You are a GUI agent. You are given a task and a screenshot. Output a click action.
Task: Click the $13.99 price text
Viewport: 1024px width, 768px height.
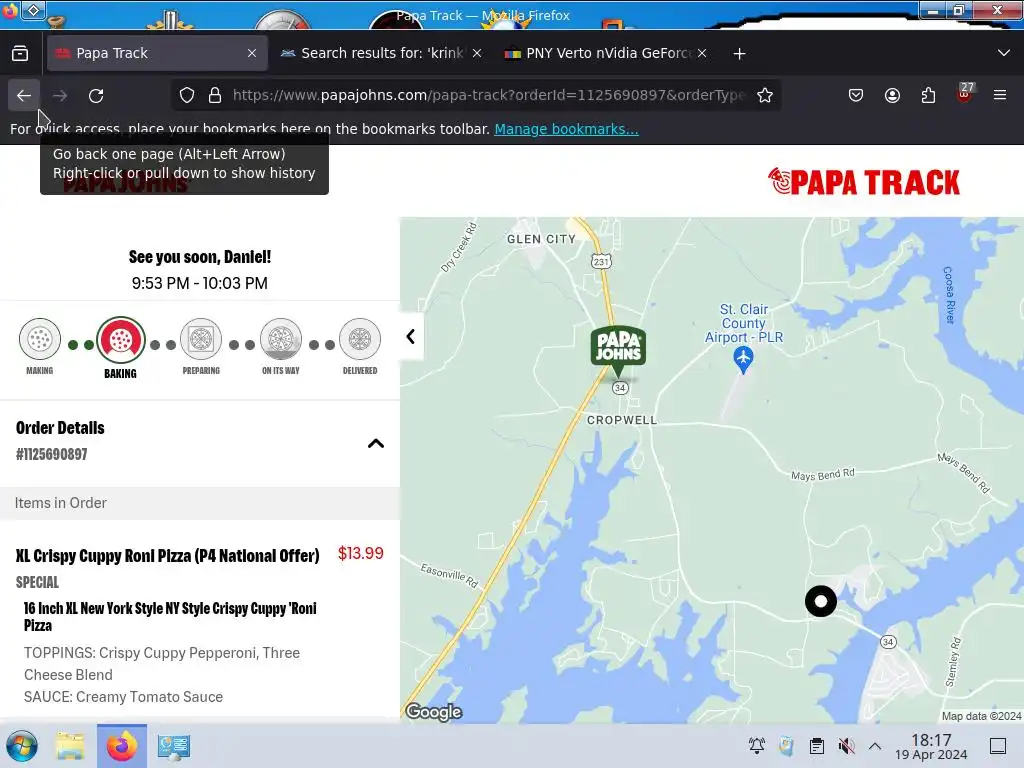click(x=360, y=553)
